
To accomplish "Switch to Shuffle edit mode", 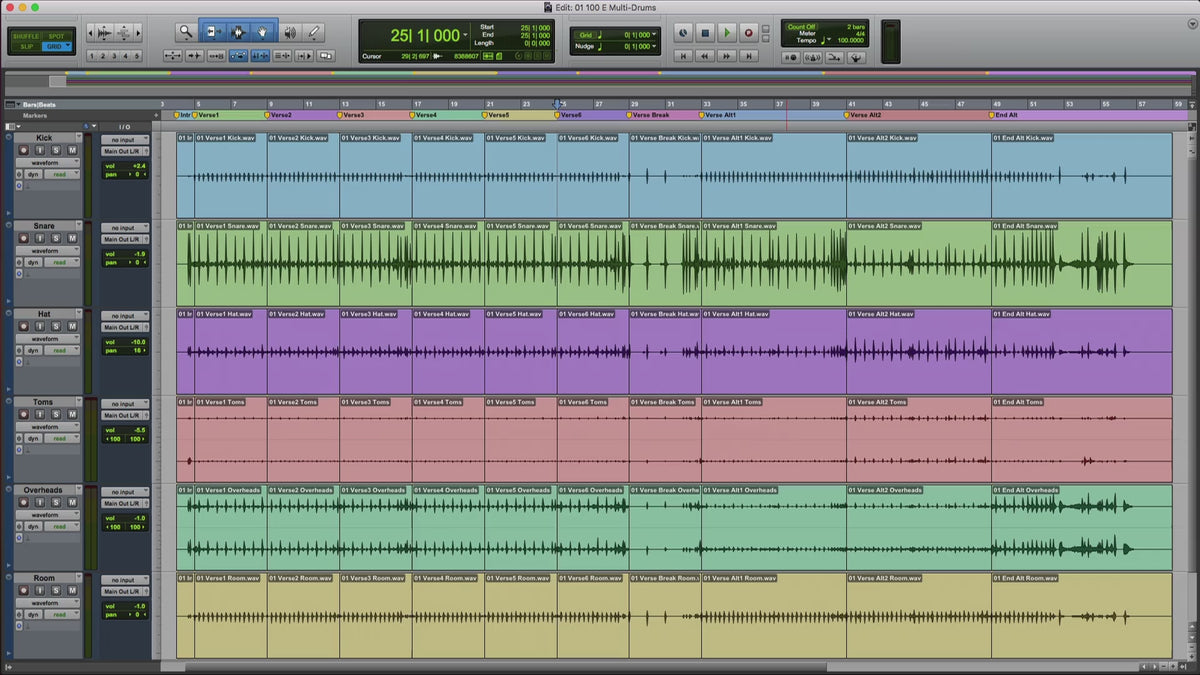I will [26, 36].
